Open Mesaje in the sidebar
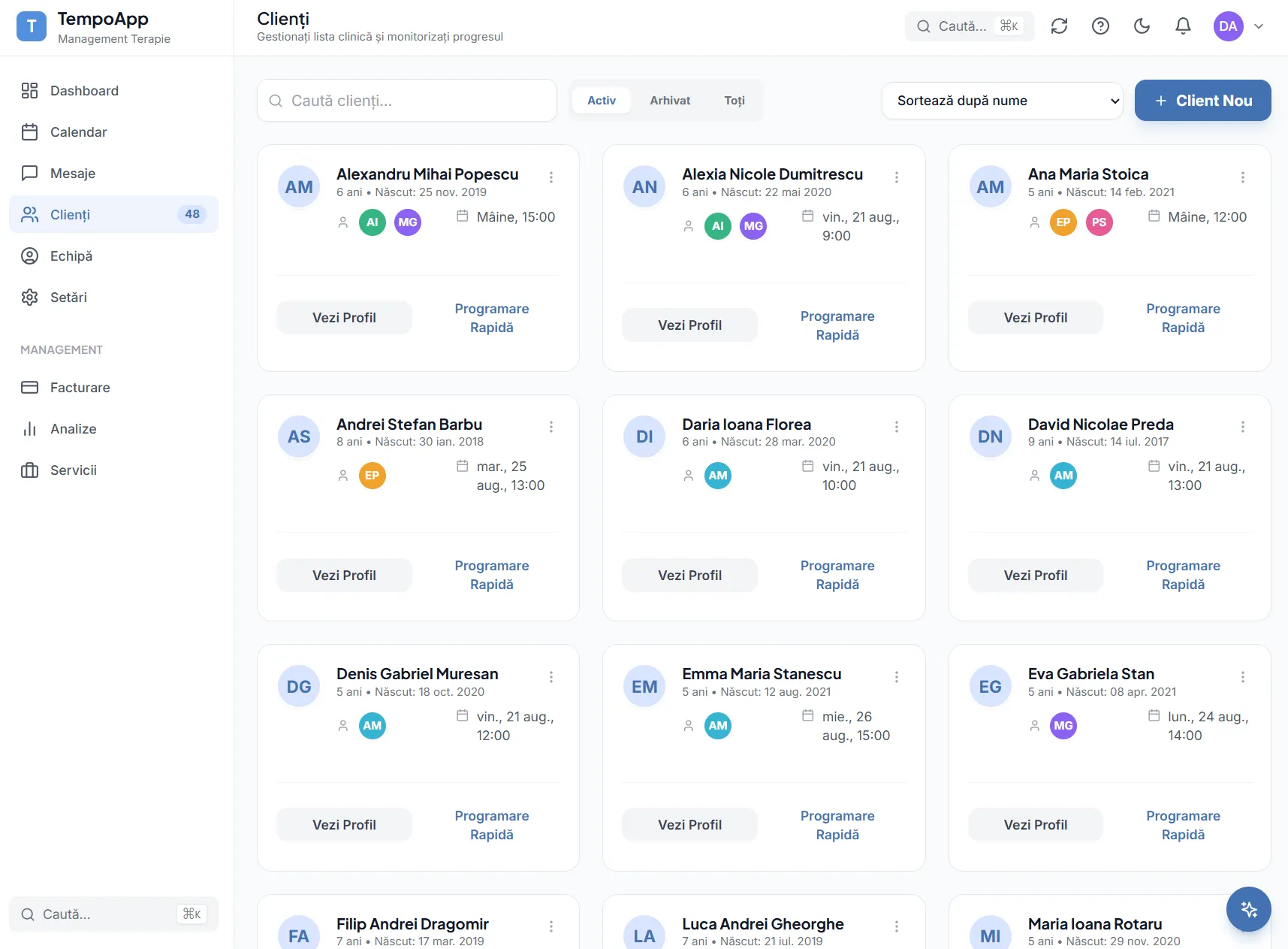This screenshot has height=949, width=1288. coord(113,174)
